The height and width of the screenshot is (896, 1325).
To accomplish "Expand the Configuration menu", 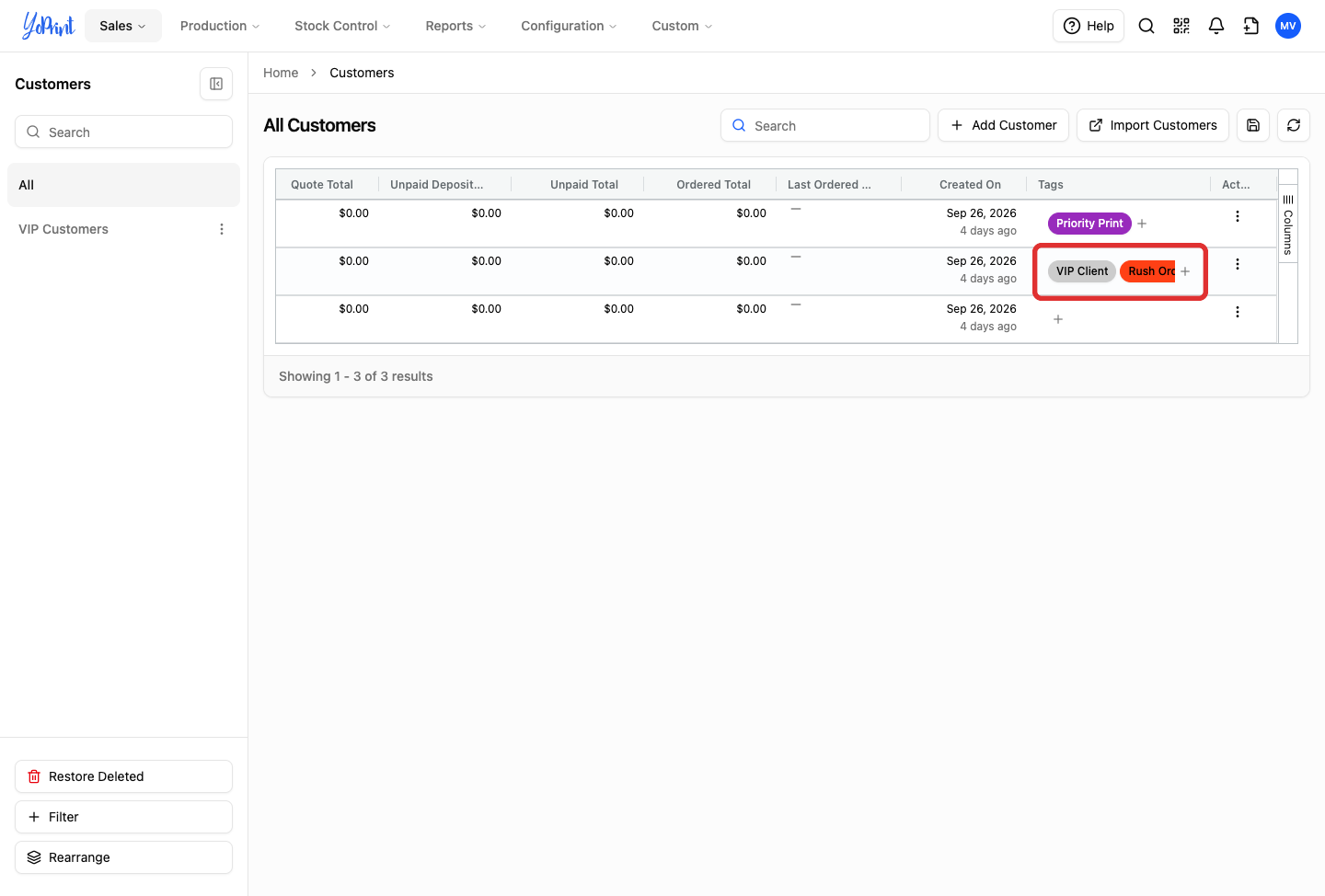I will click(x=569, y=26).
